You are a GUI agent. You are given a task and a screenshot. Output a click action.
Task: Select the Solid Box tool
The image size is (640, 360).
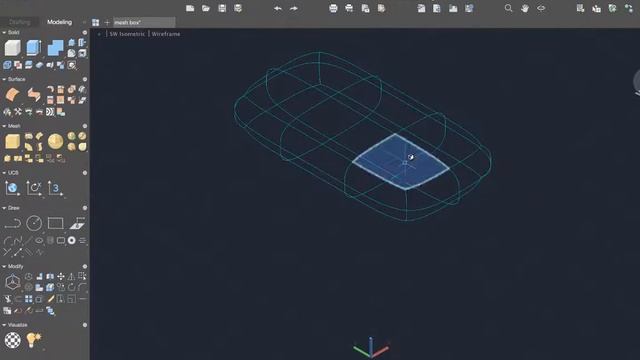click(12, 48)
